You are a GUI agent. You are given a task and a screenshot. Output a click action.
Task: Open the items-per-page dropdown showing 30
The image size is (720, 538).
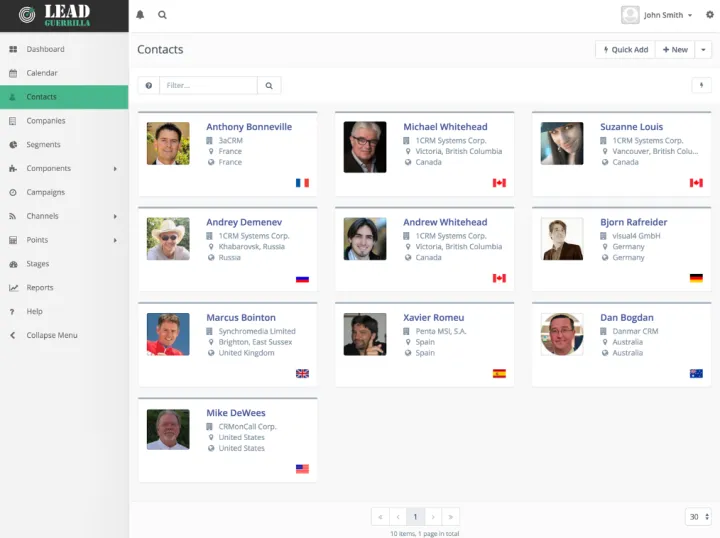tap(698, 517)
